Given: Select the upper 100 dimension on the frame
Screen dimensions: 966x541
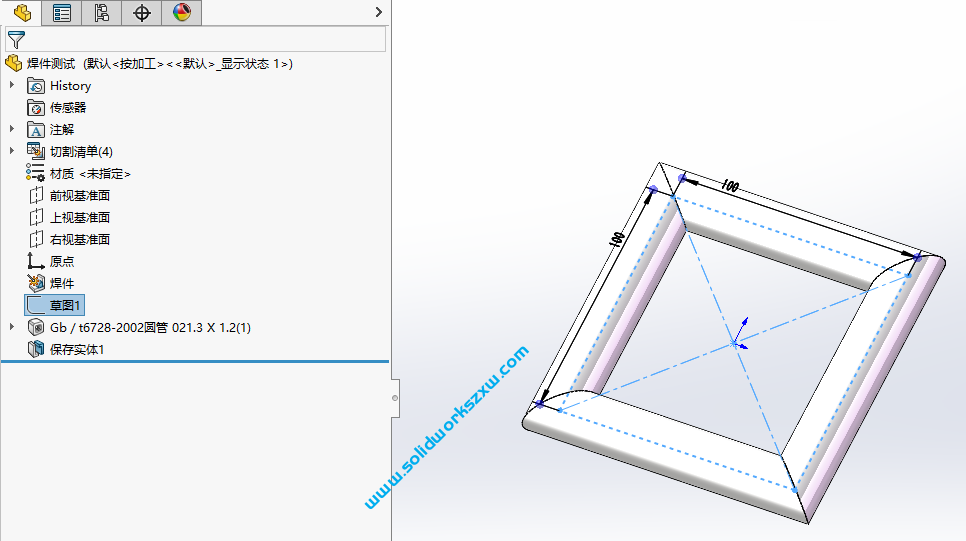Looking at the screenshot, I should click(x=730, y=185).
